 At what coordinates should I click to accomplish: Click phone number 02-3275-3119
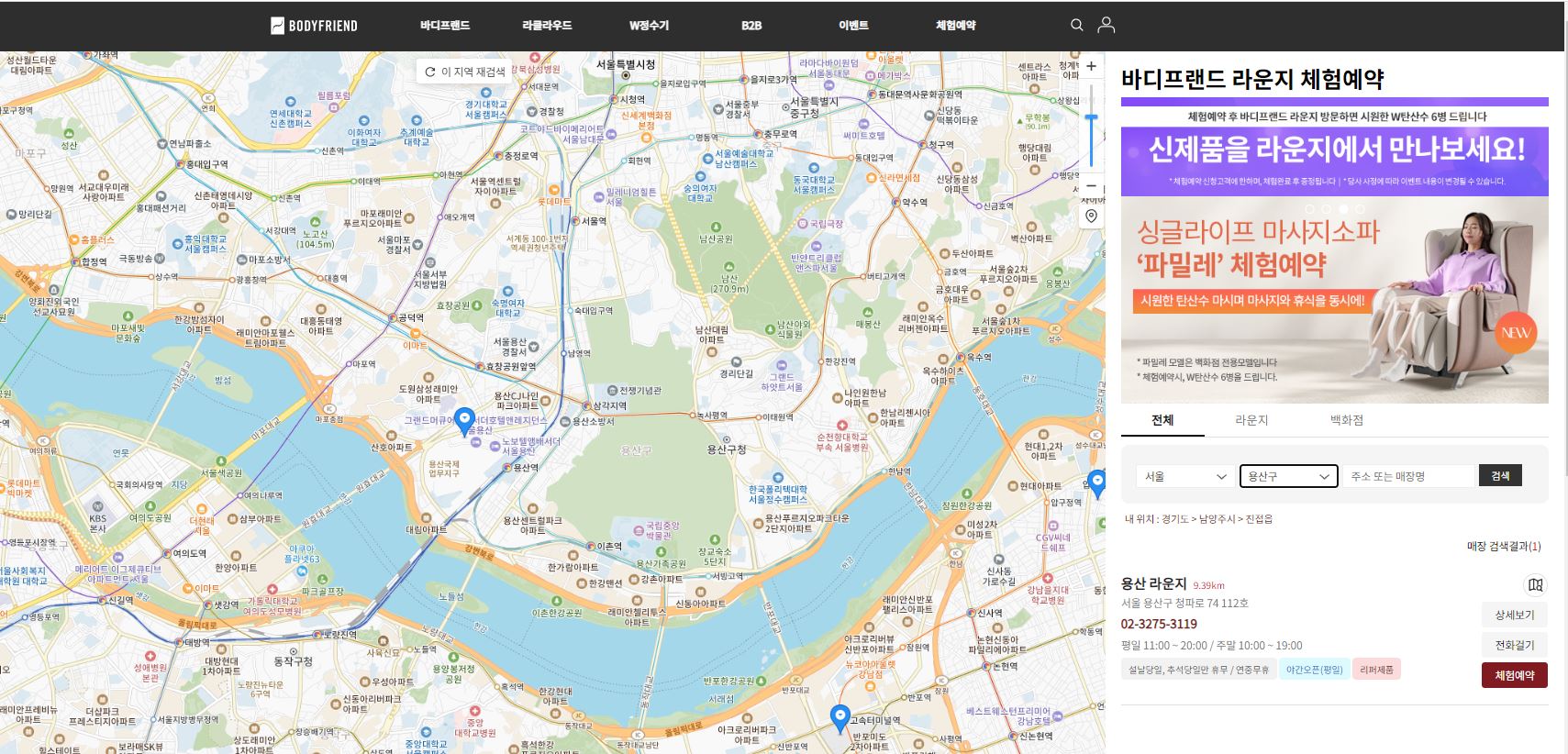pyautogui.click(x=1159, y=624)
